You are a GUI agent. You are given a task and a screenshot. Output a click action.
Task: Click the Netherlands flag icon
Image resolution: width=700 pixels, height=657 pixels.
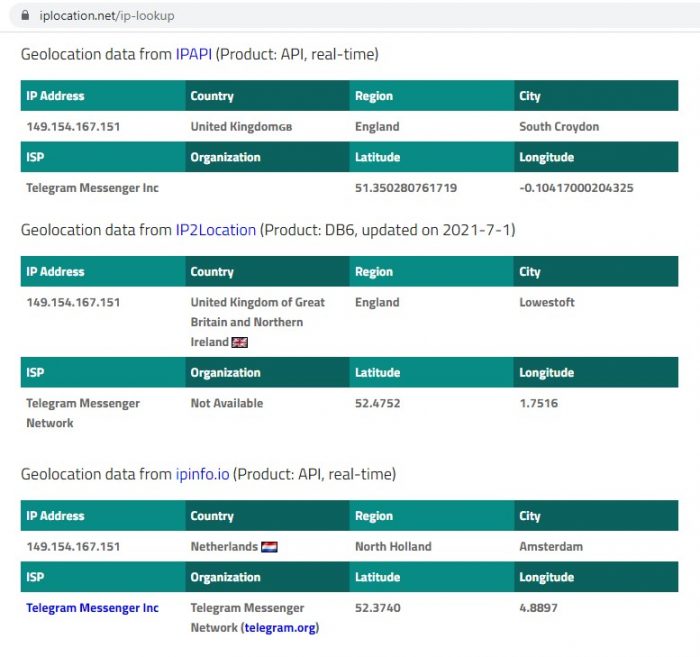(269, 547)
